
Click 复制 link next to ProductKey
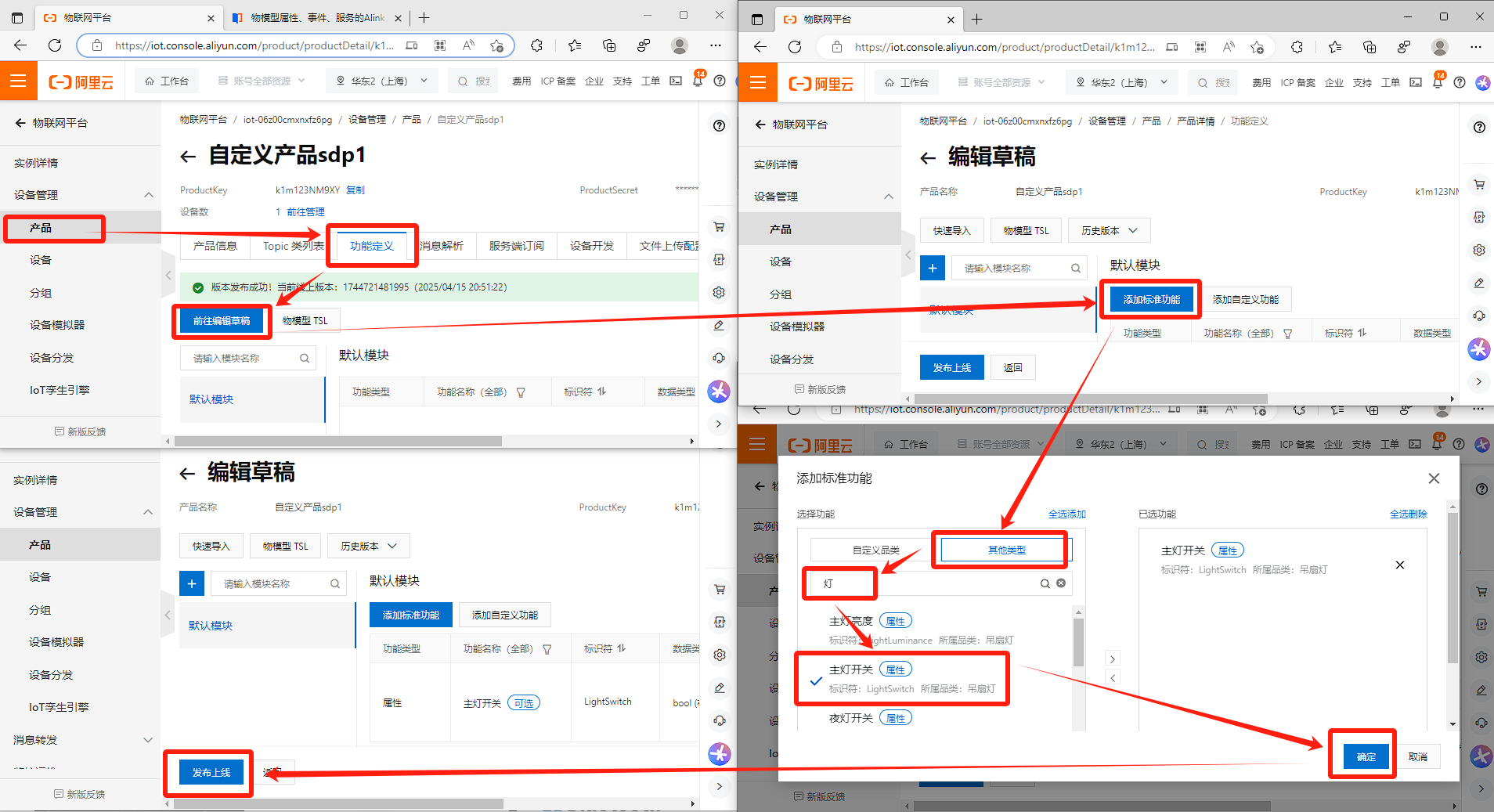355,190
